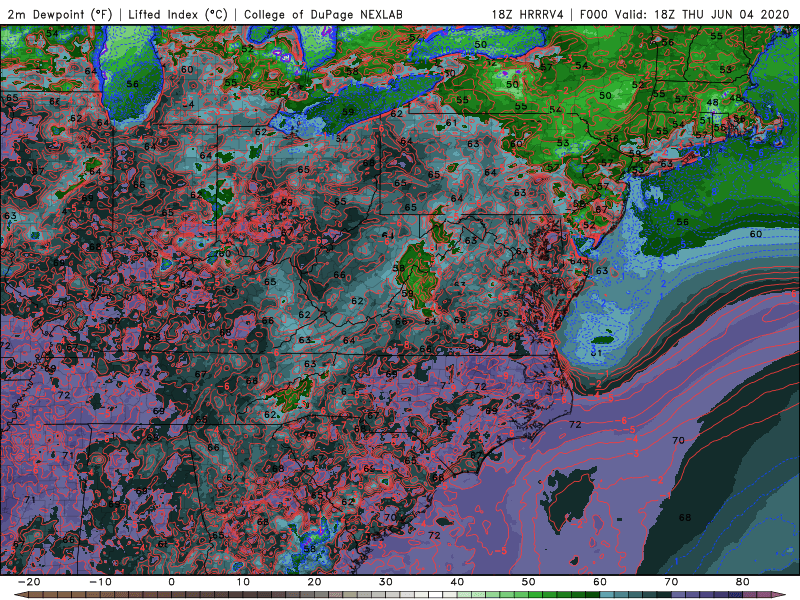The width and height of the screenshot is (800, 600).
Task: Click the '40' color scale label
Action: pos(457,582)
